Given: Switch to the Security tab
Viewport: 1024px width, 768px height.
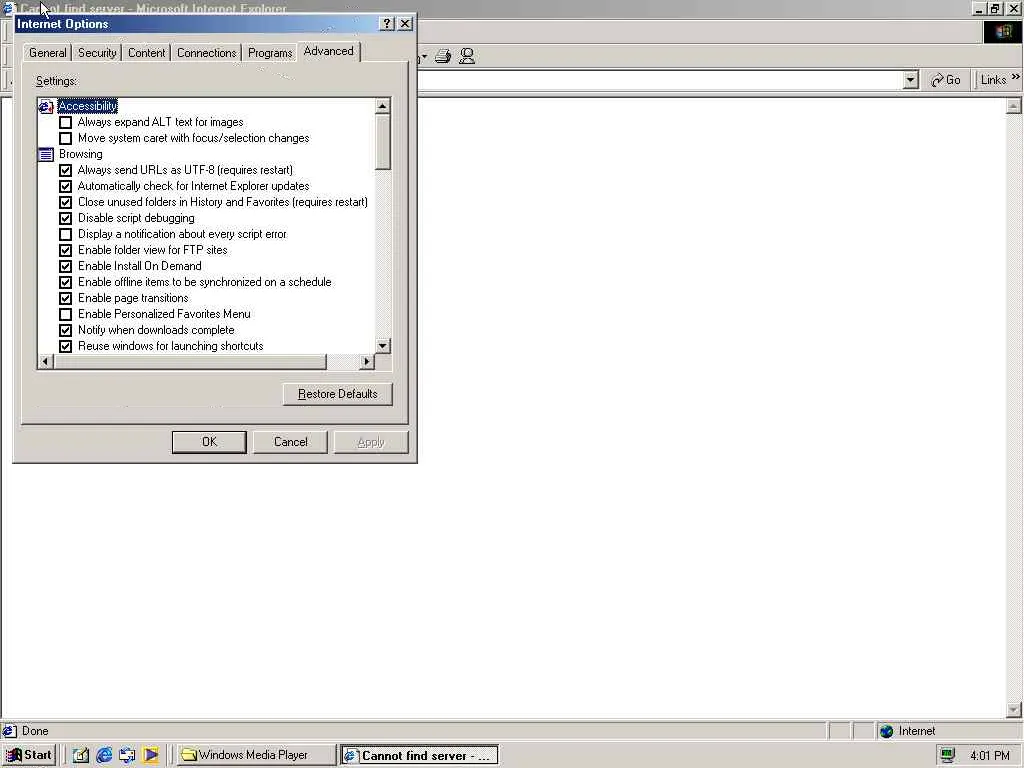Looking at the screenshot, I should point(97,53).
